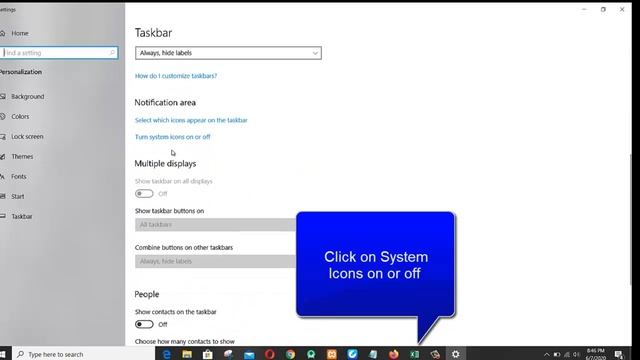Open the Mail app on taskbar

point(249,354)
